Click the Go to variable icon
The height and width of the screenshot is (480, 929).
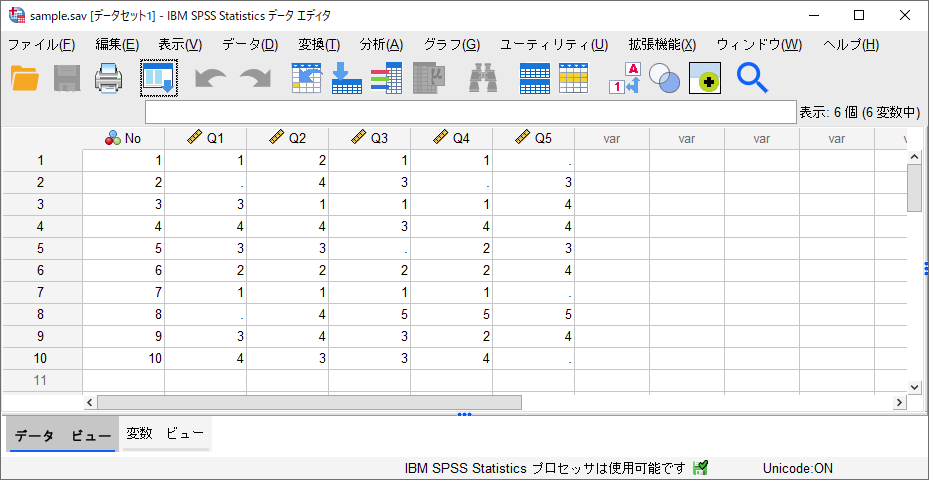(347, 78)
